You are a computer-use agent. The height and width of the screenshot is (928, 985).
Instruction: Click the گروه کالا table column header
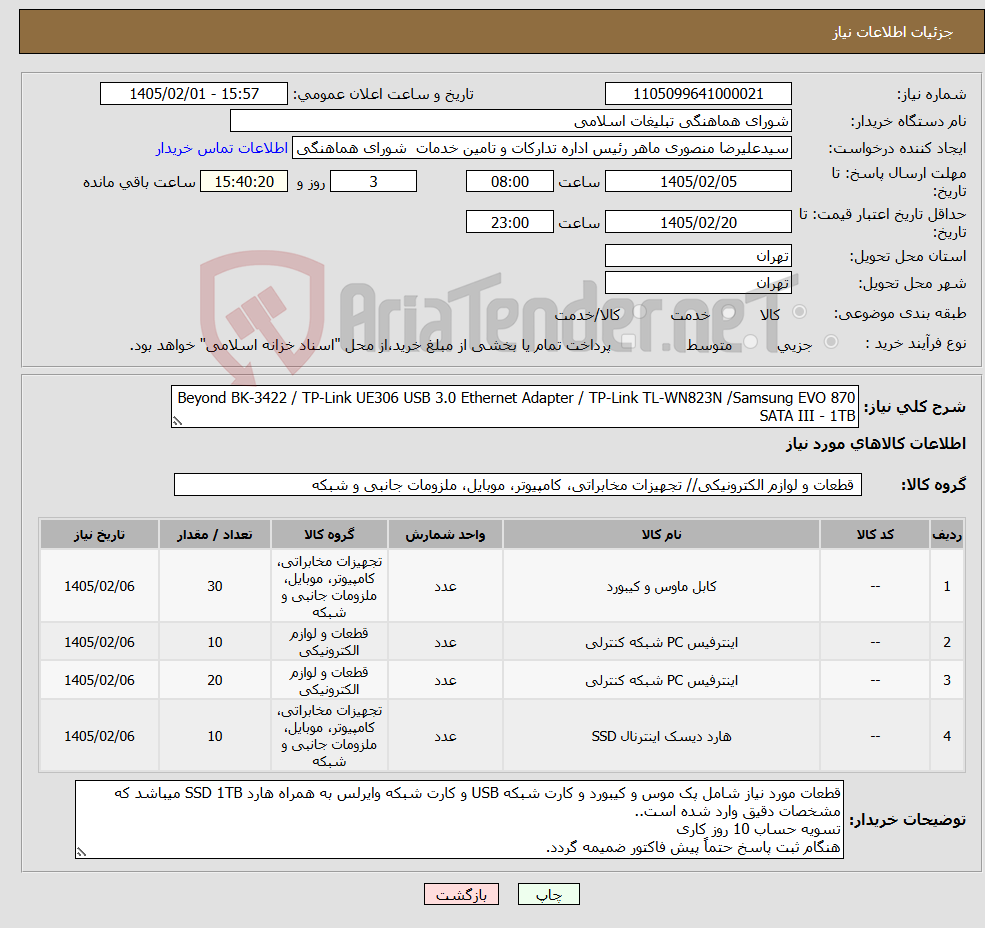click(329, 534)
